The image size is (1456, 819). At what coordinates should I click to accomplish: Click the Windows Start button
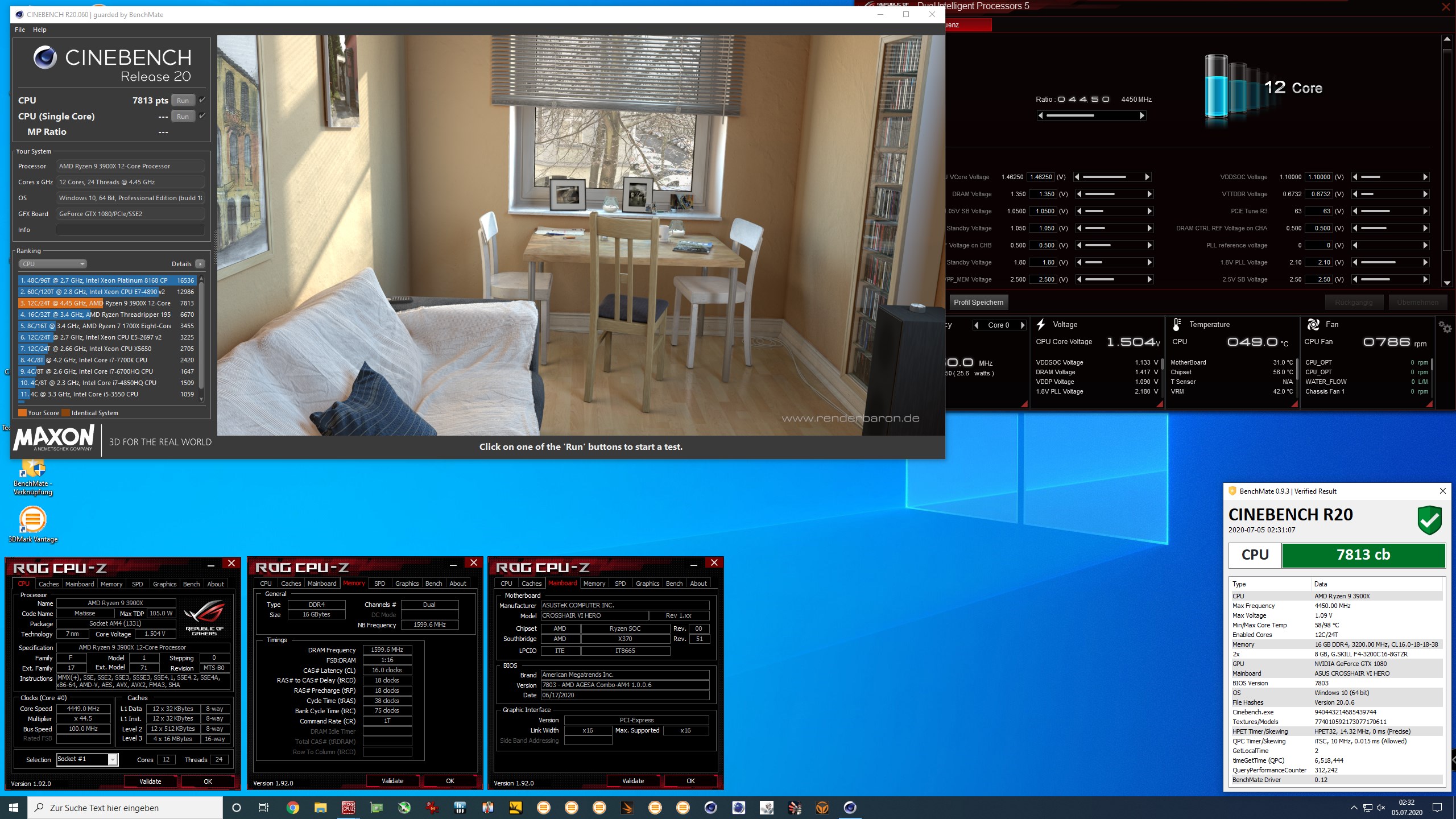[14, 808]
